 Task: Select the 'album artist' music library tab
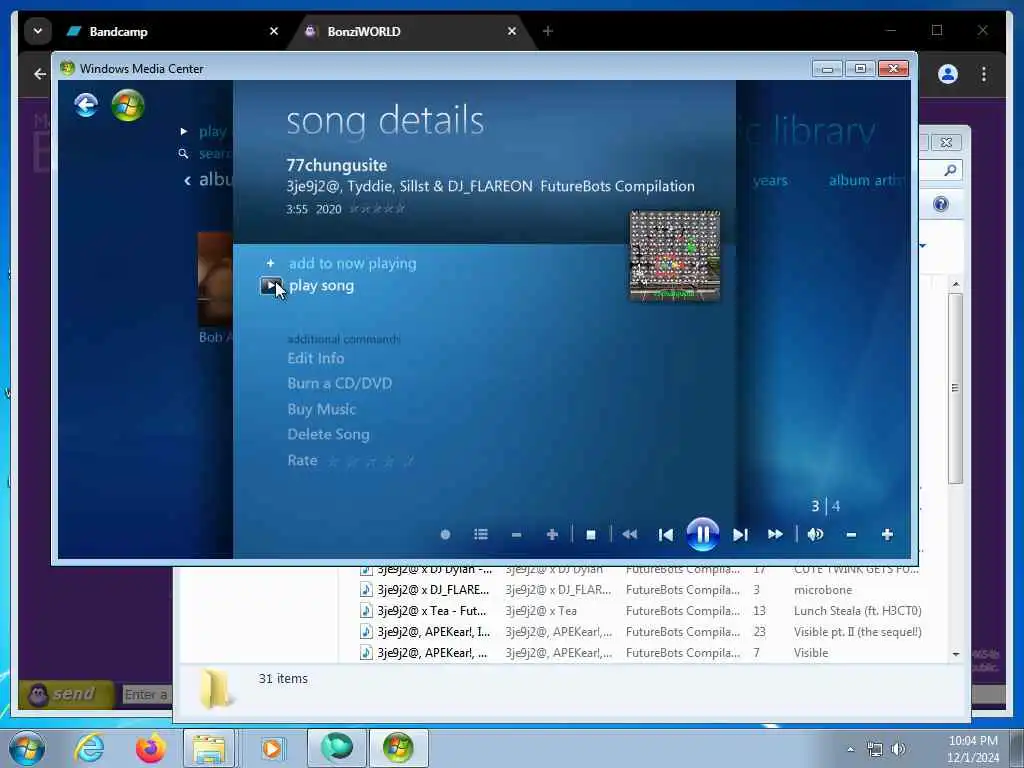coord(868,180)
